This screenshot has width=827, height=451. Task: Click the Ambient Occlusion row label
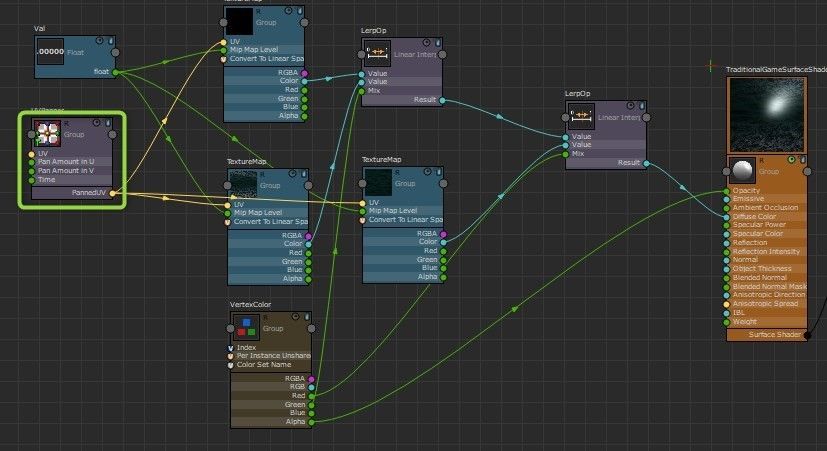pyautogui.click(x=765, y=208)
